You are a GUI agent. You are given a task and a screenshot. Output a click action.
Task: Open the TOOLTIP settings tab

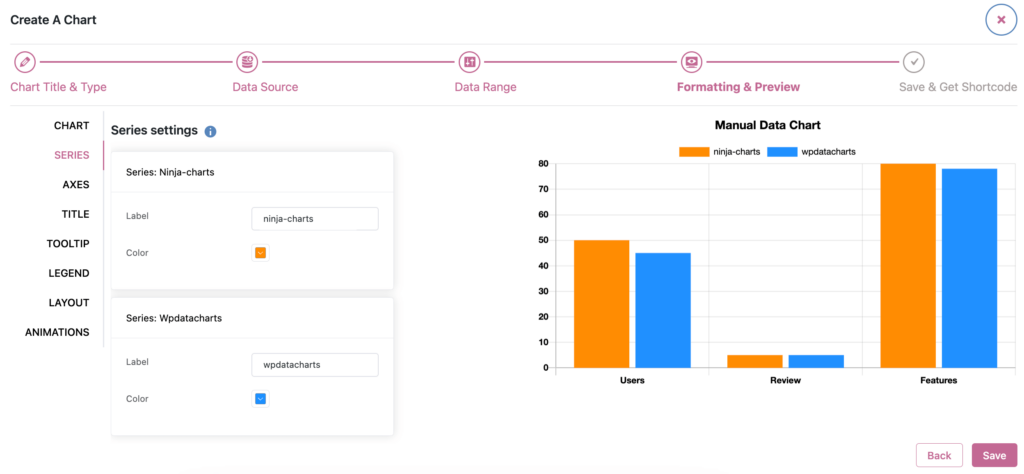coord(68,244)
